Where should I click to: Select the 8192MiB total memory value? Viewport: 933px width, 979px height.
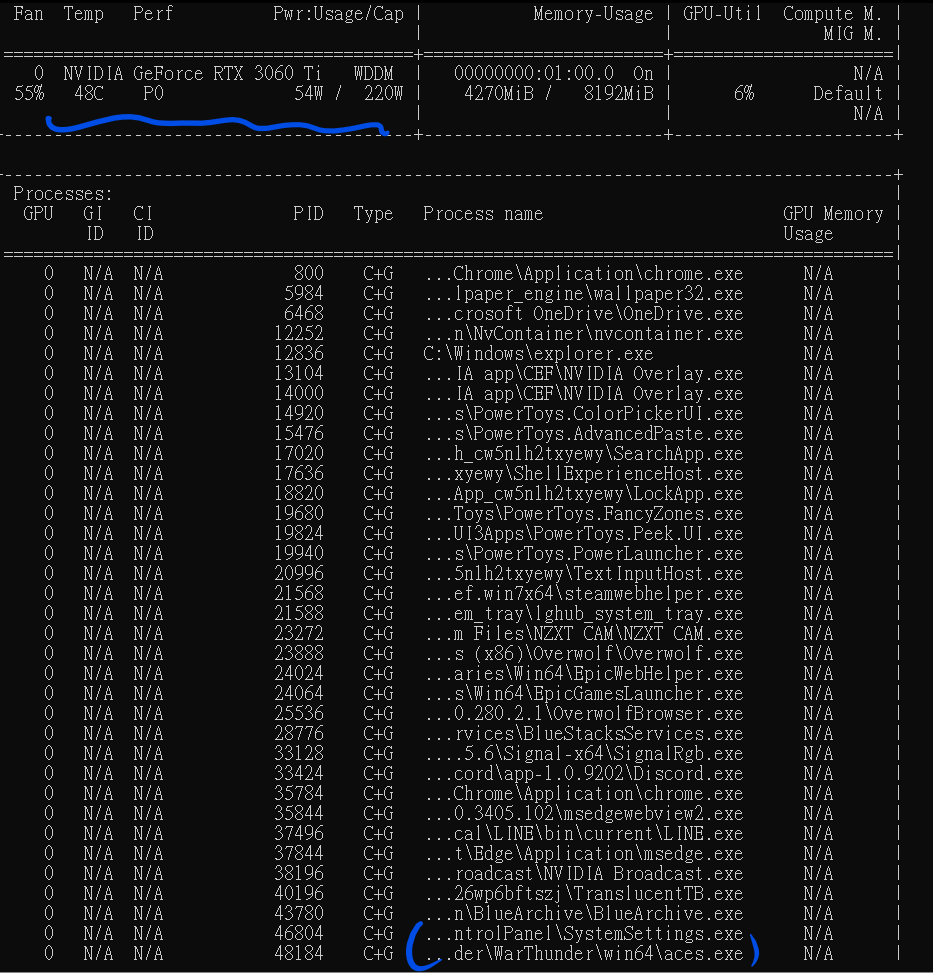[618, 94]
